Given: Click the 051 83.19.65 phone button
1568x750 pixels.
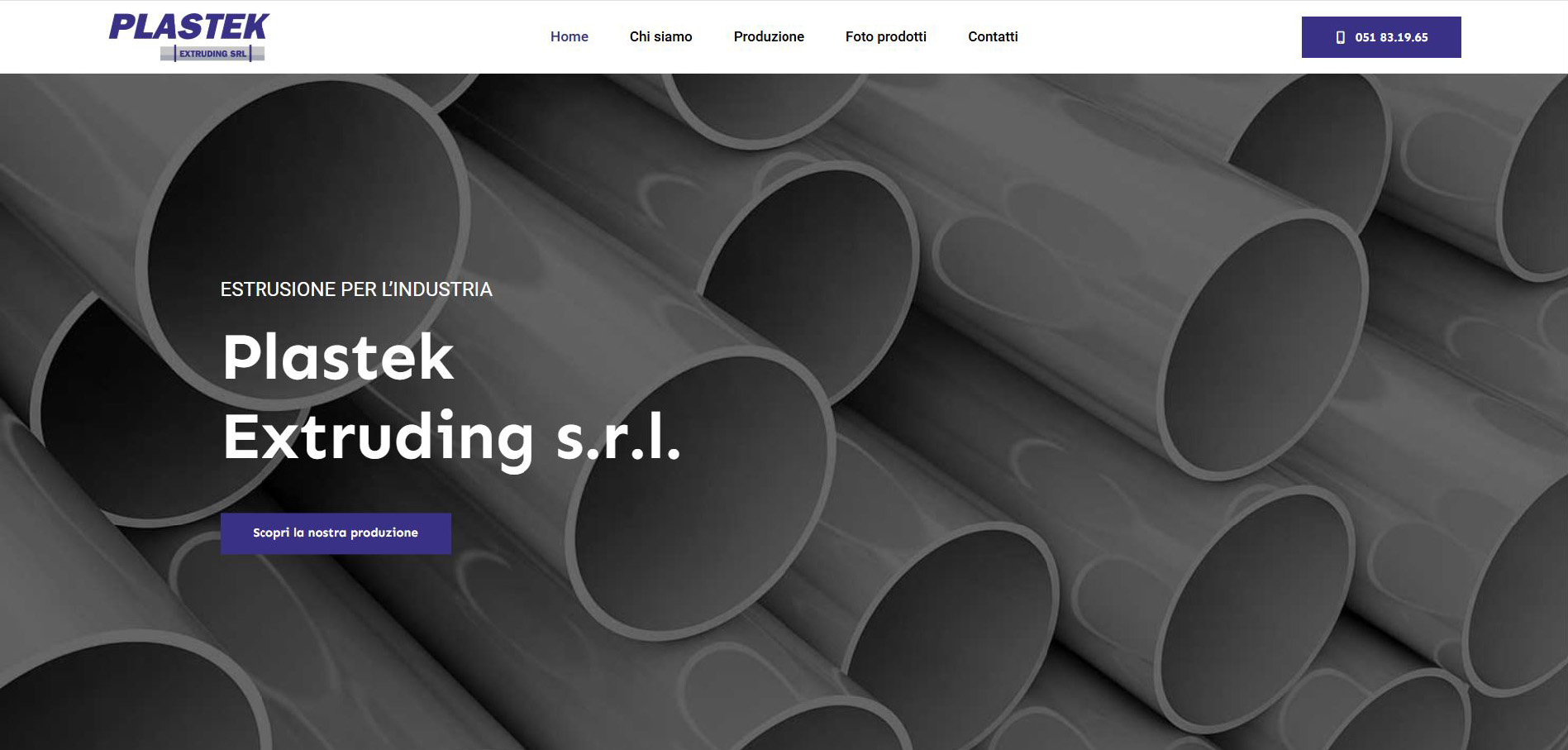Looking at the screenshot, I should click(1381, 37).
